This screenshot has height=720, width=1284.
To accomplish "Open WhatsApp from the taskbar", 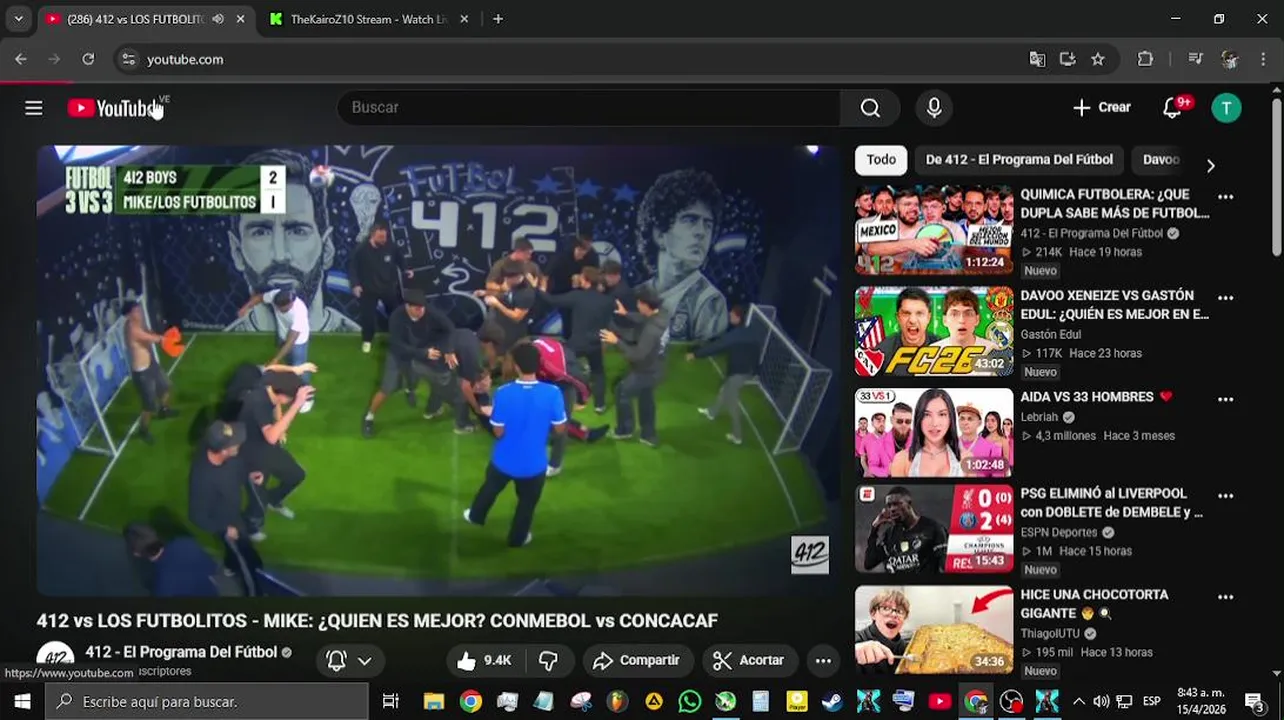I will pyautogui.click(x=689, y=701).
